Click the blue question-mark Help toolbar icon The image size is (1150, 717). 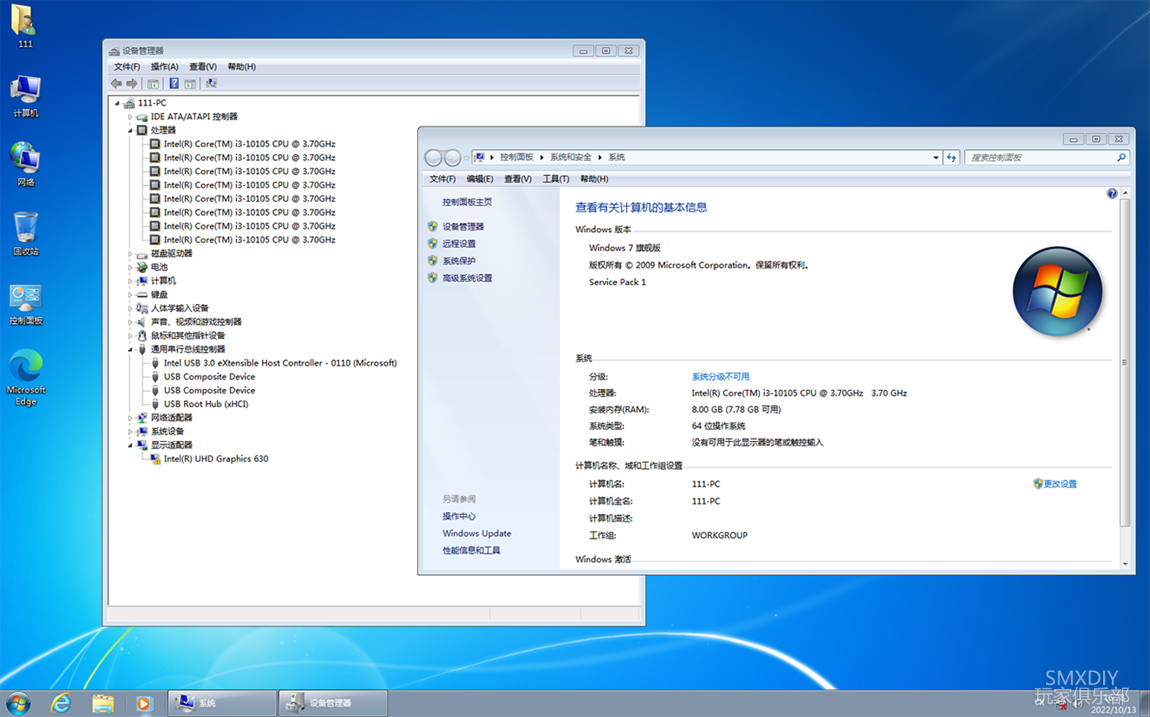click(174, 84)
